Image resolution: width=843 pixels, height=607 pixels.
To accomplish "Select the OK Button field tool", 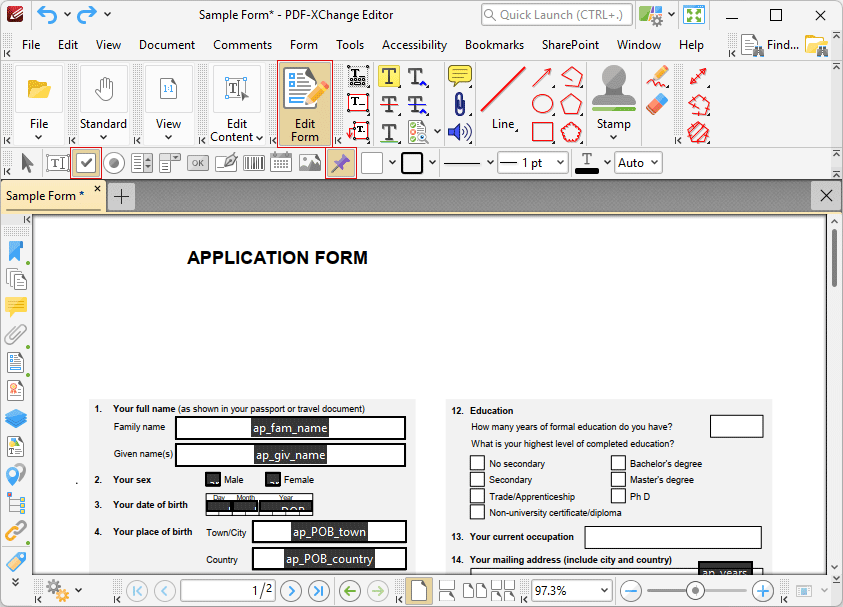I will click(x=198, y=163).
